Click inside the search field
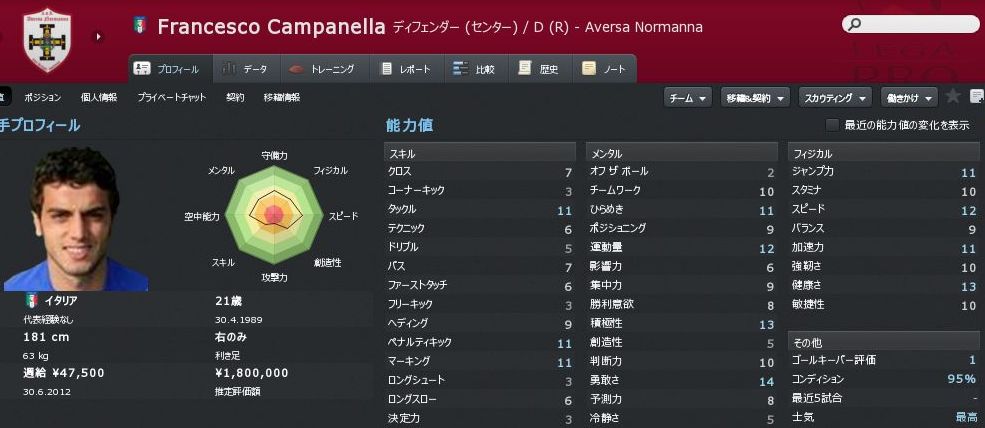This screenshot has height=428, width=985. 912,25
